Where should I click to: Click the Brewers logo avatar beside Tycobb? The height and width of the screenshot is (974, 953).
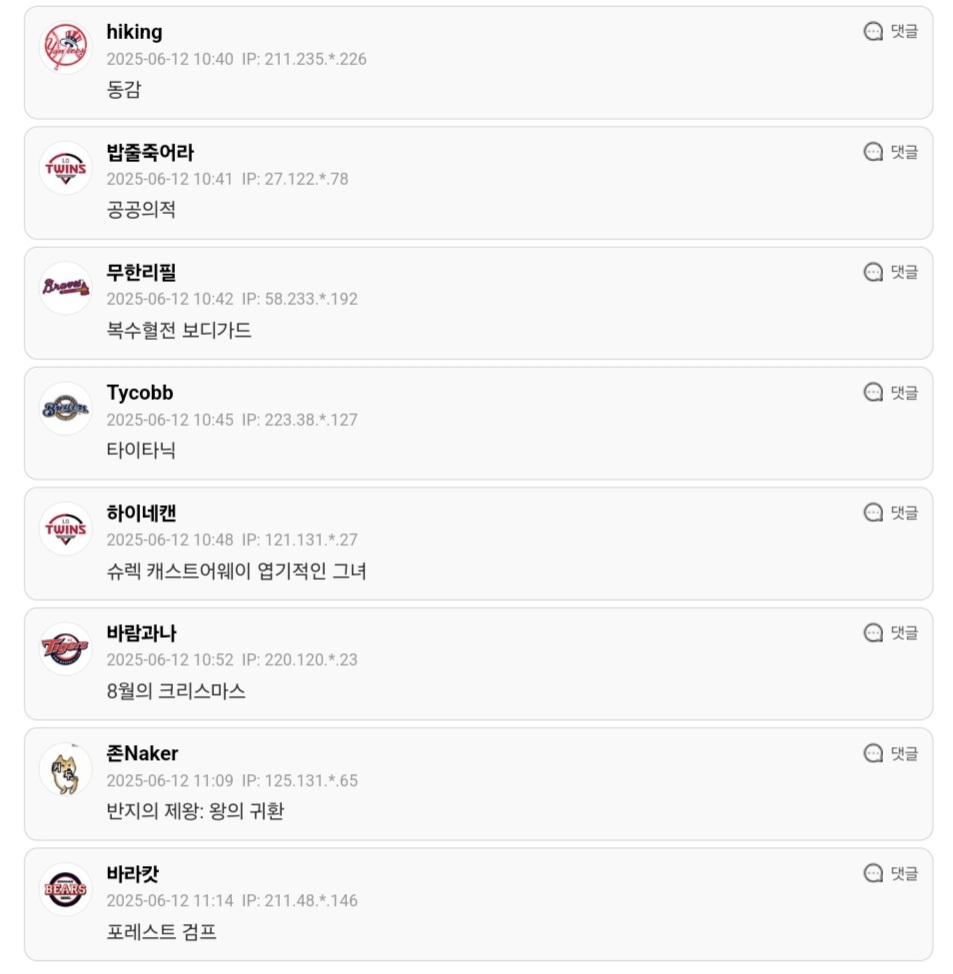click(65, 408)
